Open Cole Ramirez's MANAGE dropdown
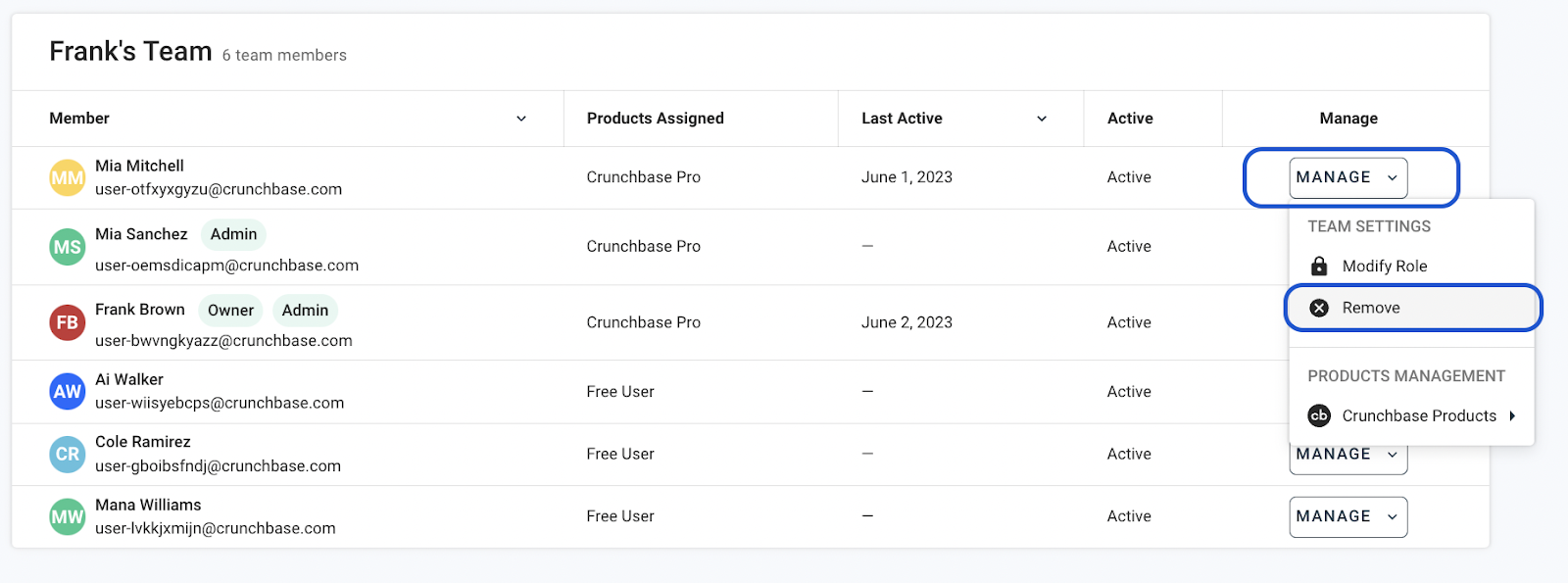This screenshot has width=1568, height=583. point(1347,457)
